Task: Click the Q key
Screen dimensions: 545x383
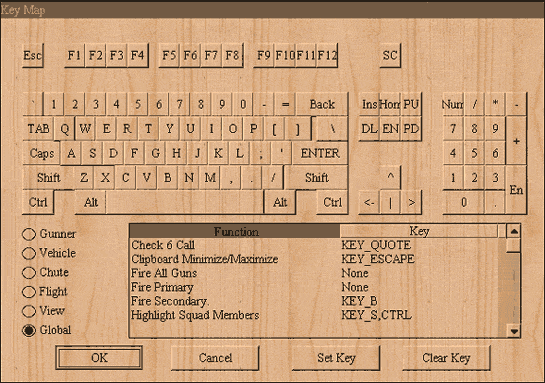Action: (64, 129)
